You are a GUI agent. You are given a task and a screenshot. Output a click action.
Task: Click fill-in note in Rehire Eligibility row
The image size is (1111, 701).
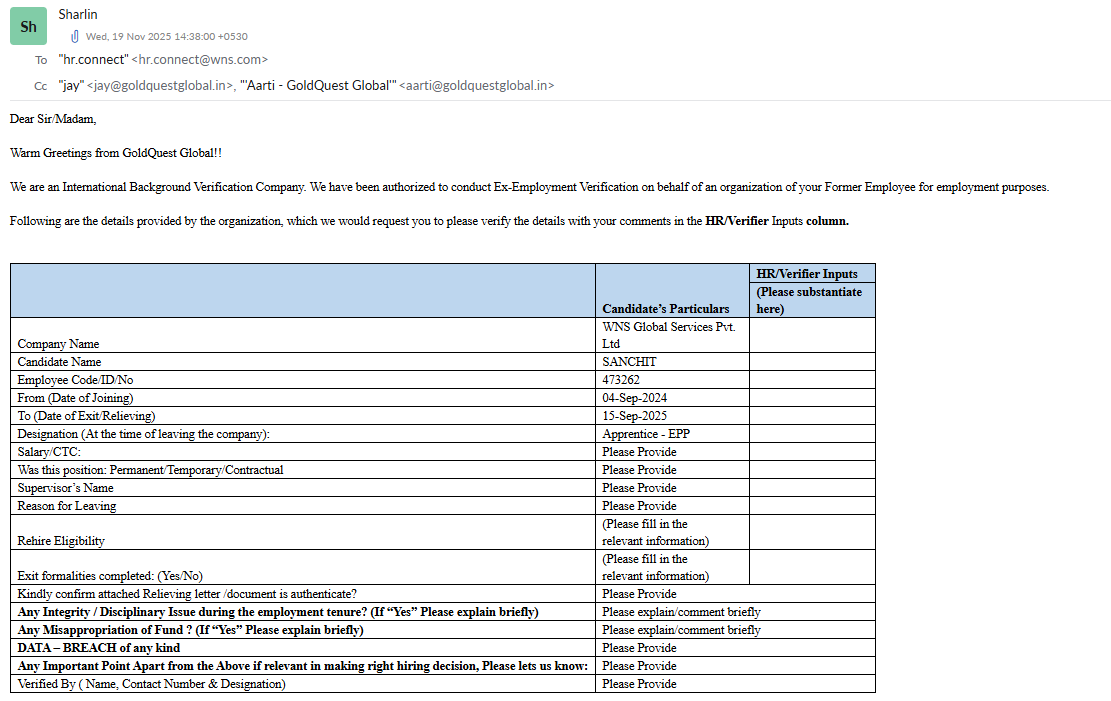pyautogui.click(x=655, y=532)
